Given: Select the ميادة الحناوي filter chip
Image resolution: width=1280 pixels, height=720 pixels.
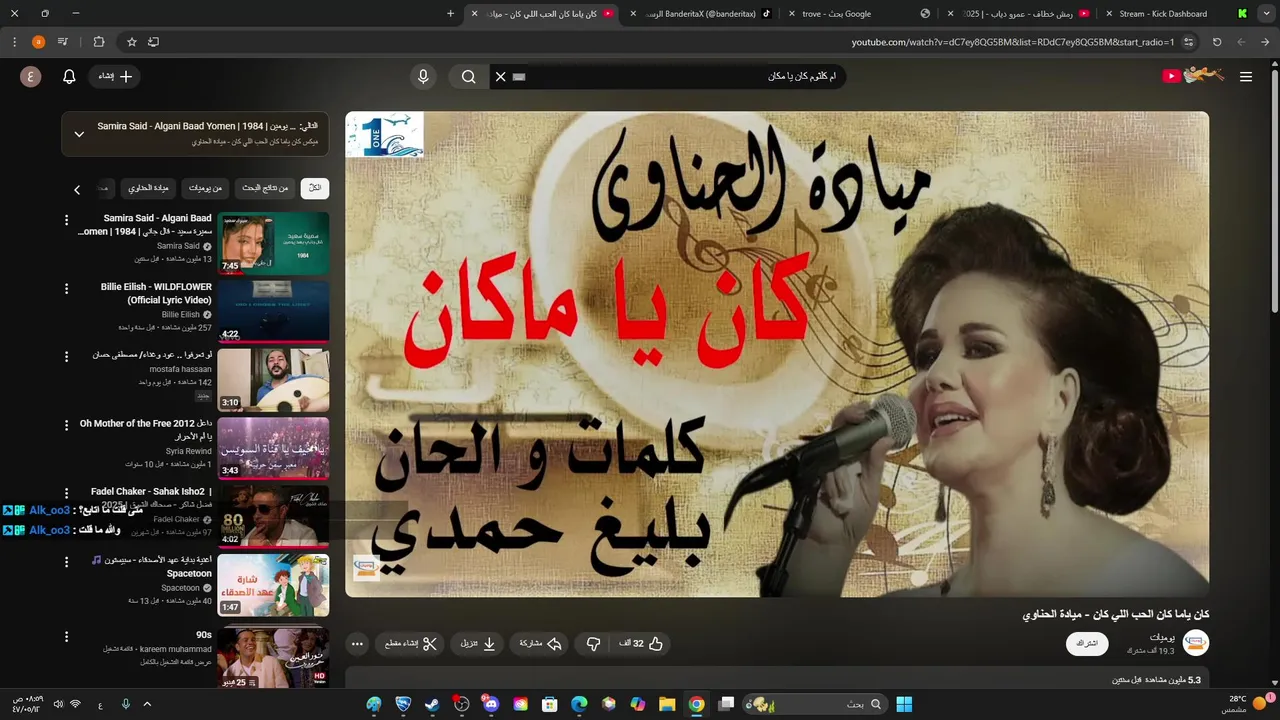Looking at the screenshot, I should point(149,188).
